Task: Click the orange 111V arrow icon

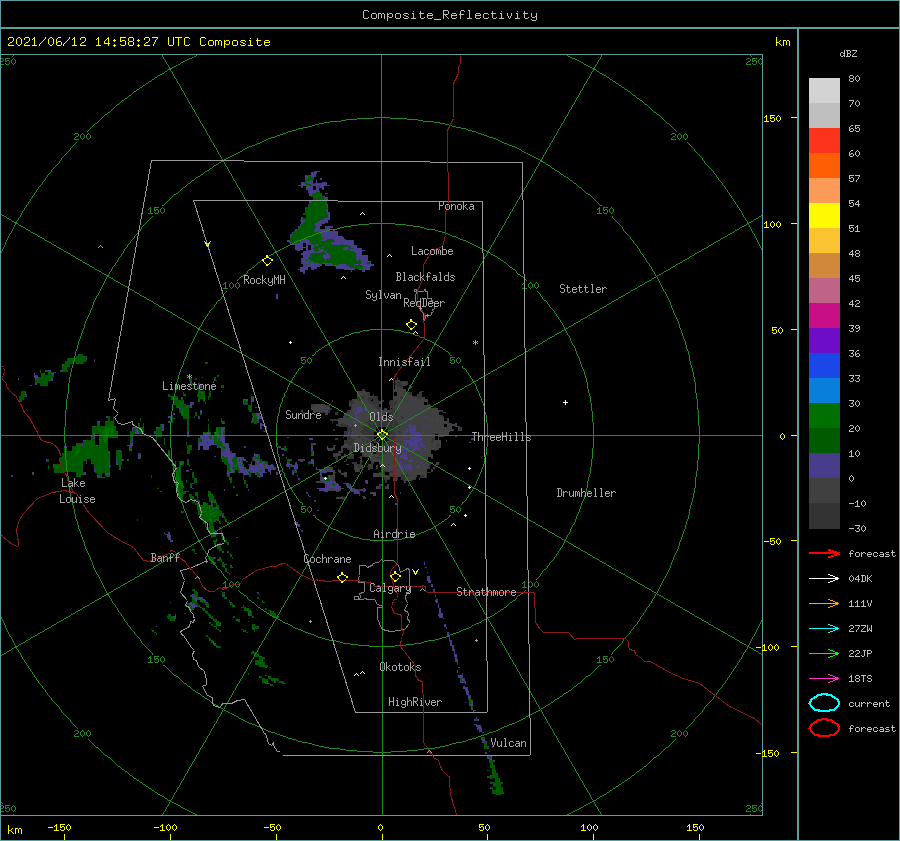Action: tap(824, 603)
